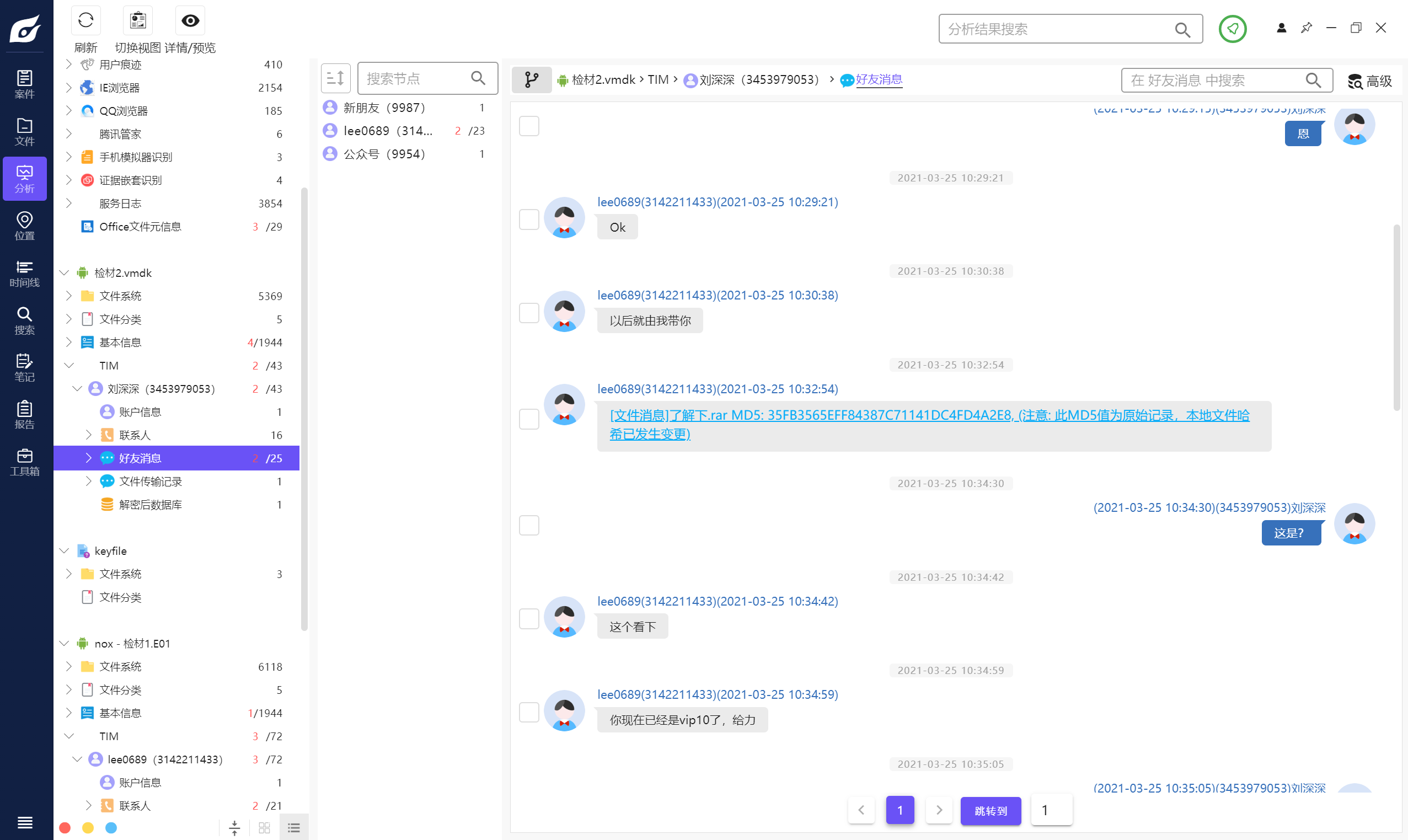Check the box beside '以后就由我带你' message
Screen dimensions: 1408x840
click(528, 313)
